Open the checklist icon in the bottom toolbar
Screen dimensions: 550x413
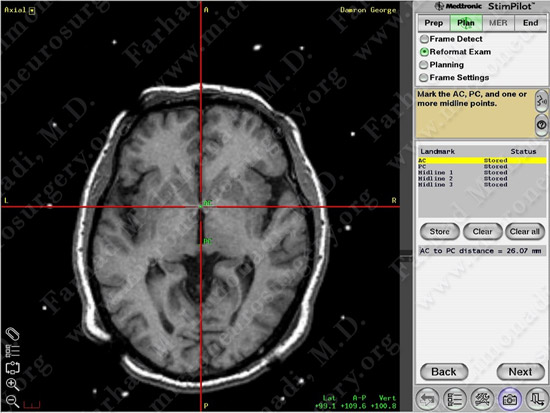455,399
